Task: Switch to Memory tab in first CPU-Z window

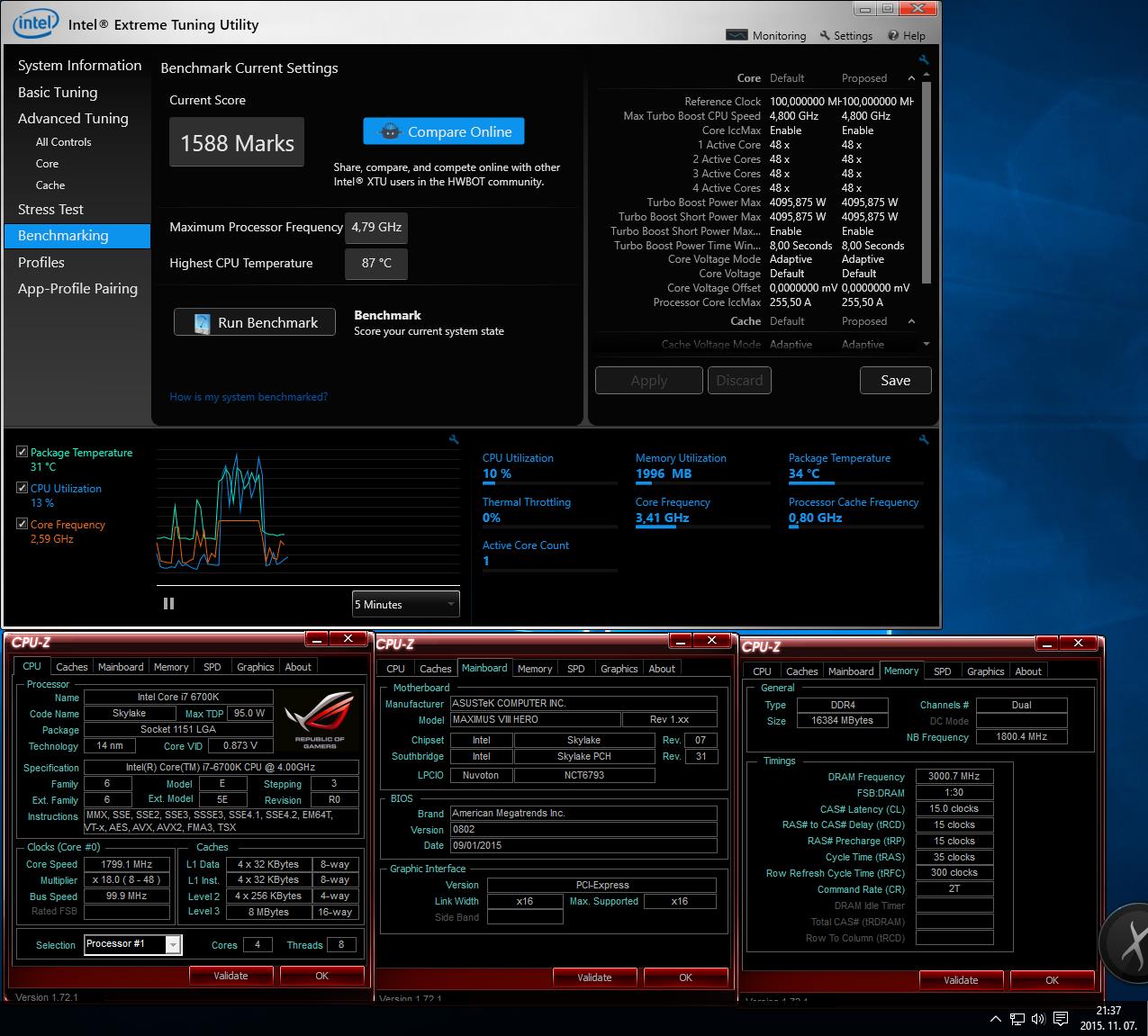Action: pyautogui.click(x=171, y=667)
